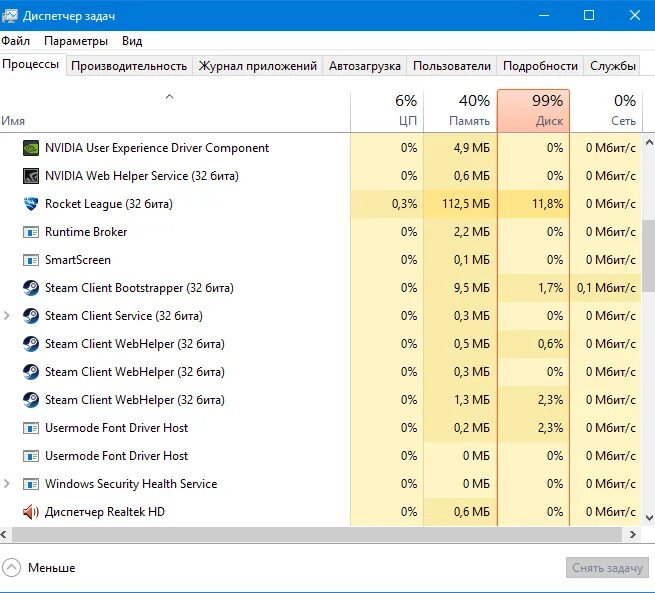Click the 2,2 МБ memory value for Runtime Broker
This screenshot has width=655, height=593.
pyautogui.click(x=472, y=232)
